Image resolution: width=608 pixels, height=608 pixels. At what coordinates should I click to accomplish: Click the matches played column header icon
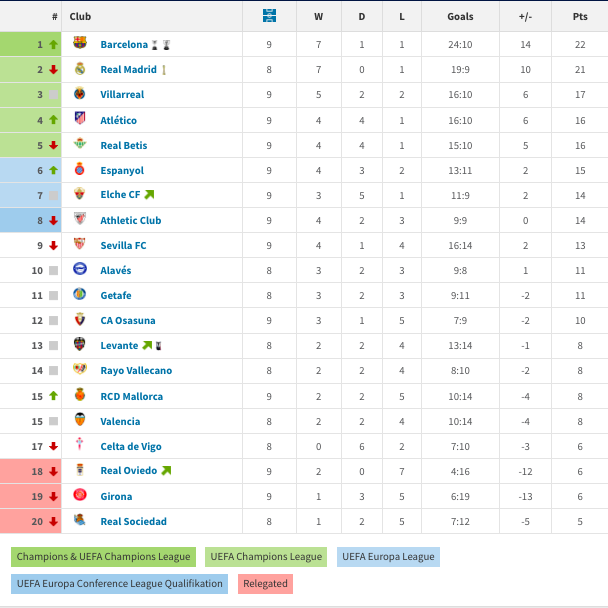pos(269,16)
